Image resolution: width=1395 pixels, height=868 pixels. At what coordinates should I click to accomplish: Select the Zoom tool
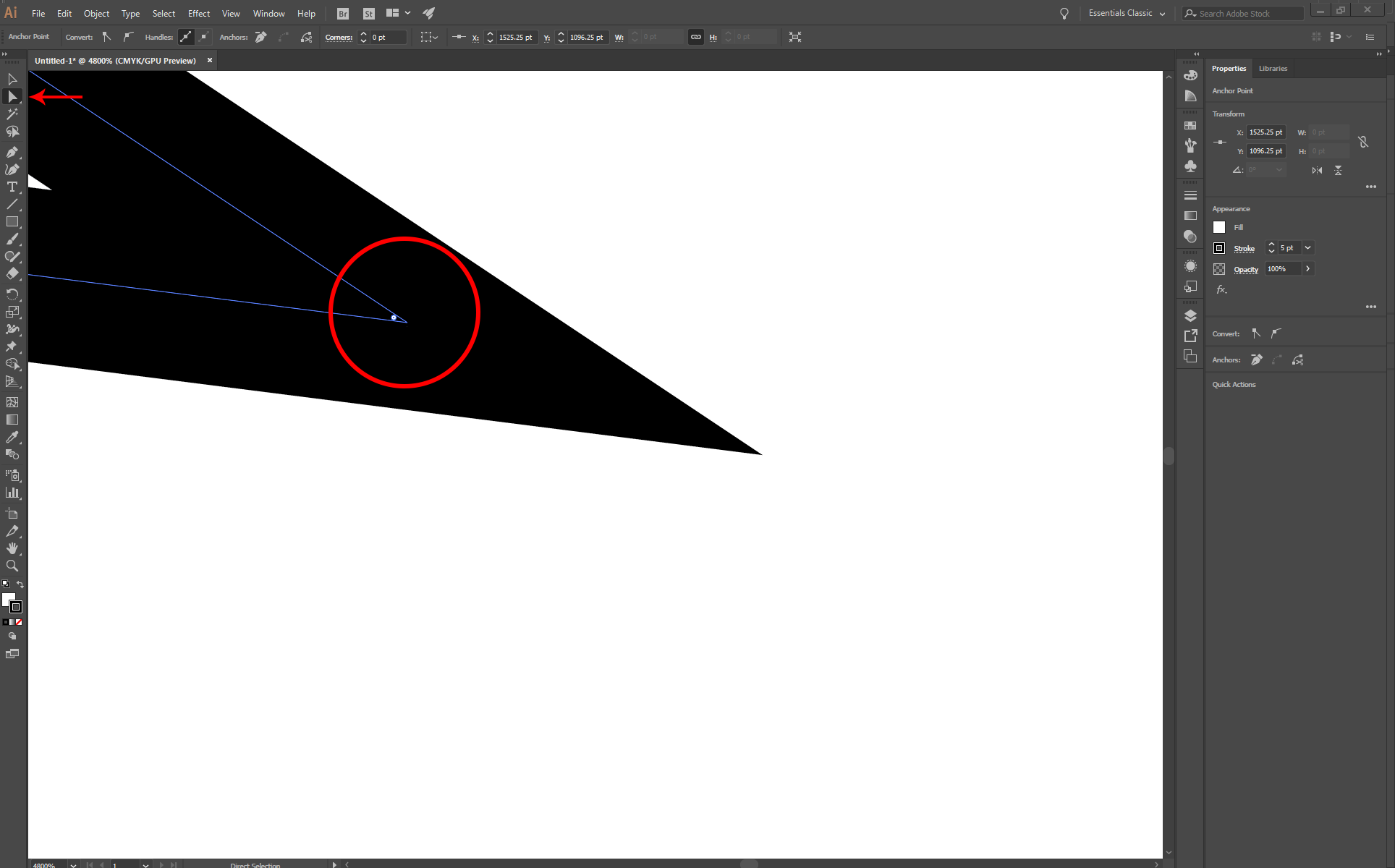(12, 566)
